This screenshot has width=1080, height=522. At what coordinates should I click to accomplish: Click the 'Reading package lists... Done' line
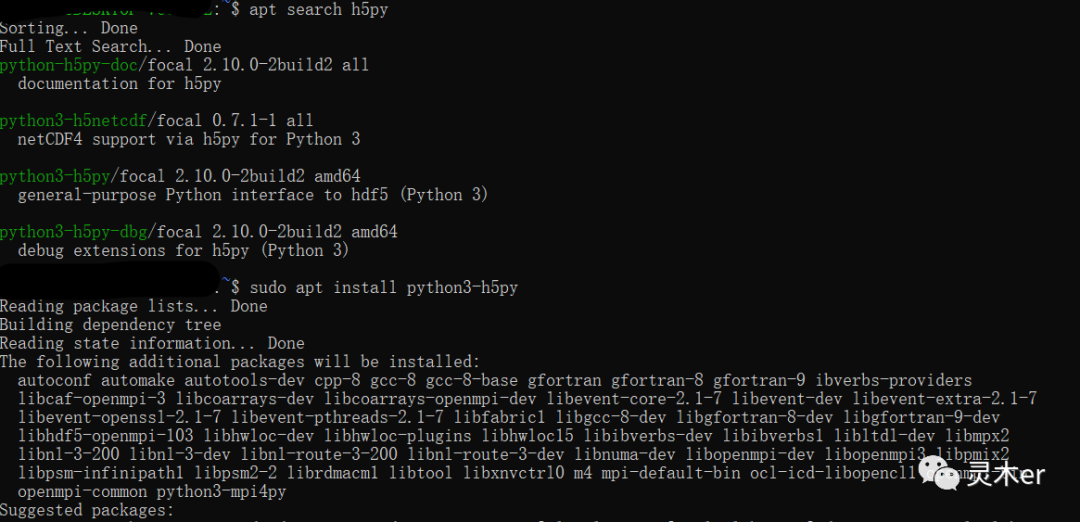point(133,306)
